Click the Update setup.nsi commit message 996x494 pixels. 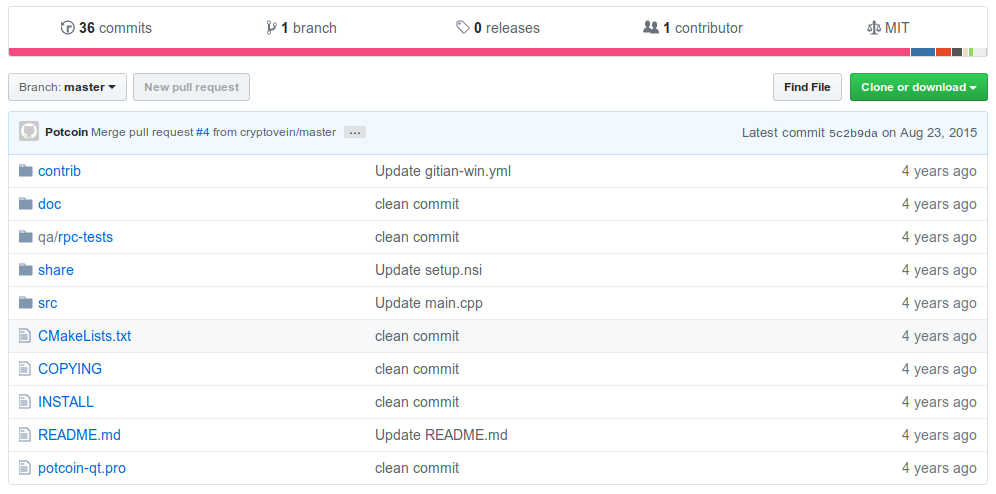click(x=428, y=270)
